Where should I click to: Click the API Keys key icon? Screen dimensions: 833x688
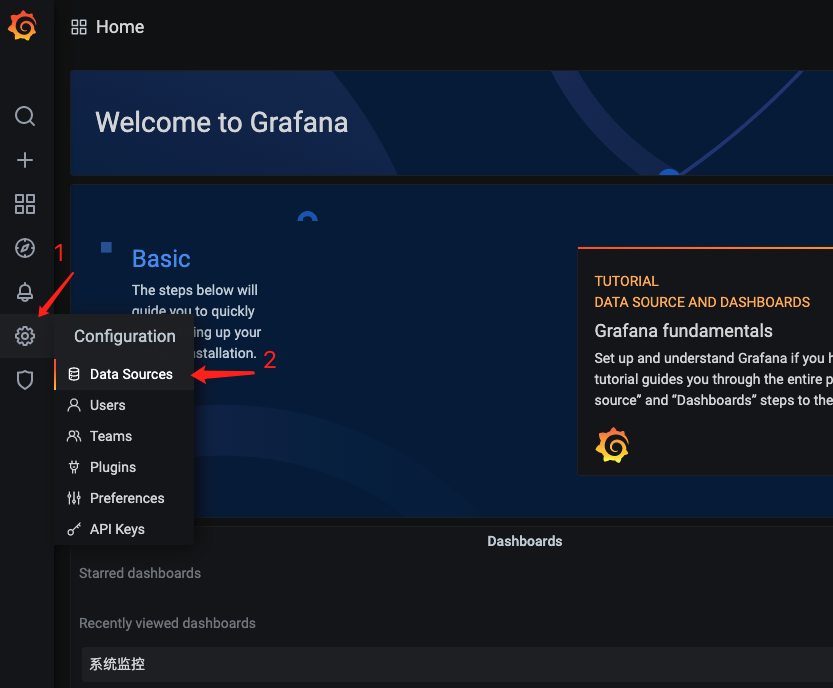click(x=74, y=529)
